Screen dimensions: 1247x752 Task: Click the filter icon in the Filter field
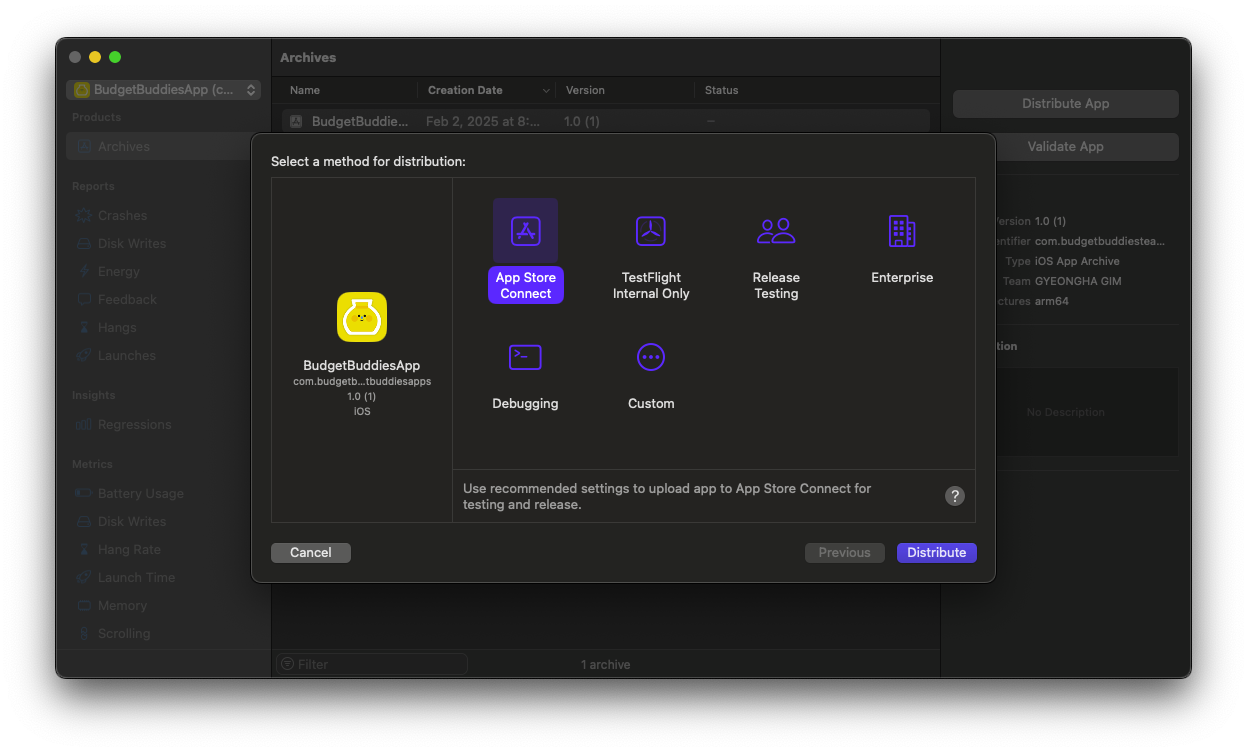(x=288, y=664)
